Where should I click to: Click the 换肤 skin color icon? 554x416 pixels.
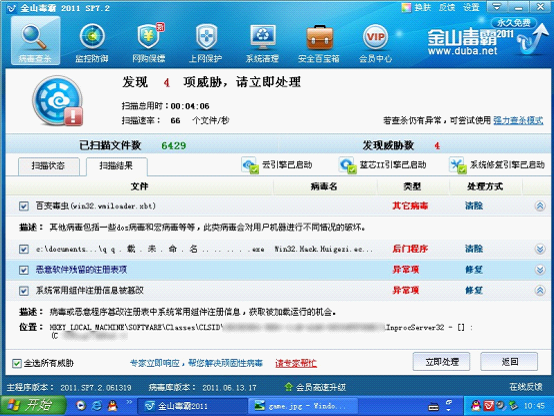point(407,7)
